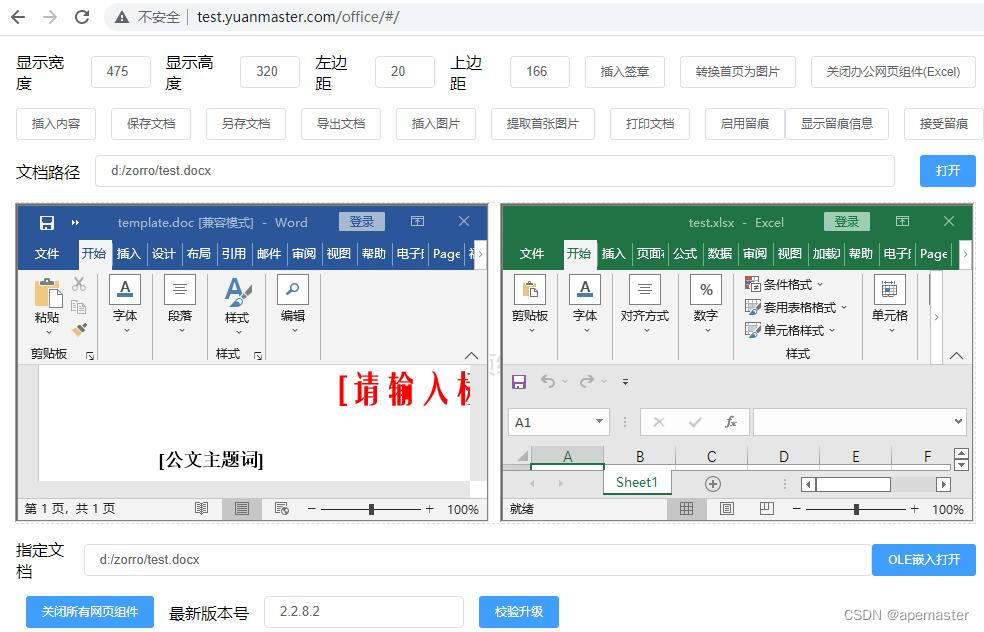Click the Excel undo arrow
Viewport: 984px width, 632px height.
(x=548, y=381)
